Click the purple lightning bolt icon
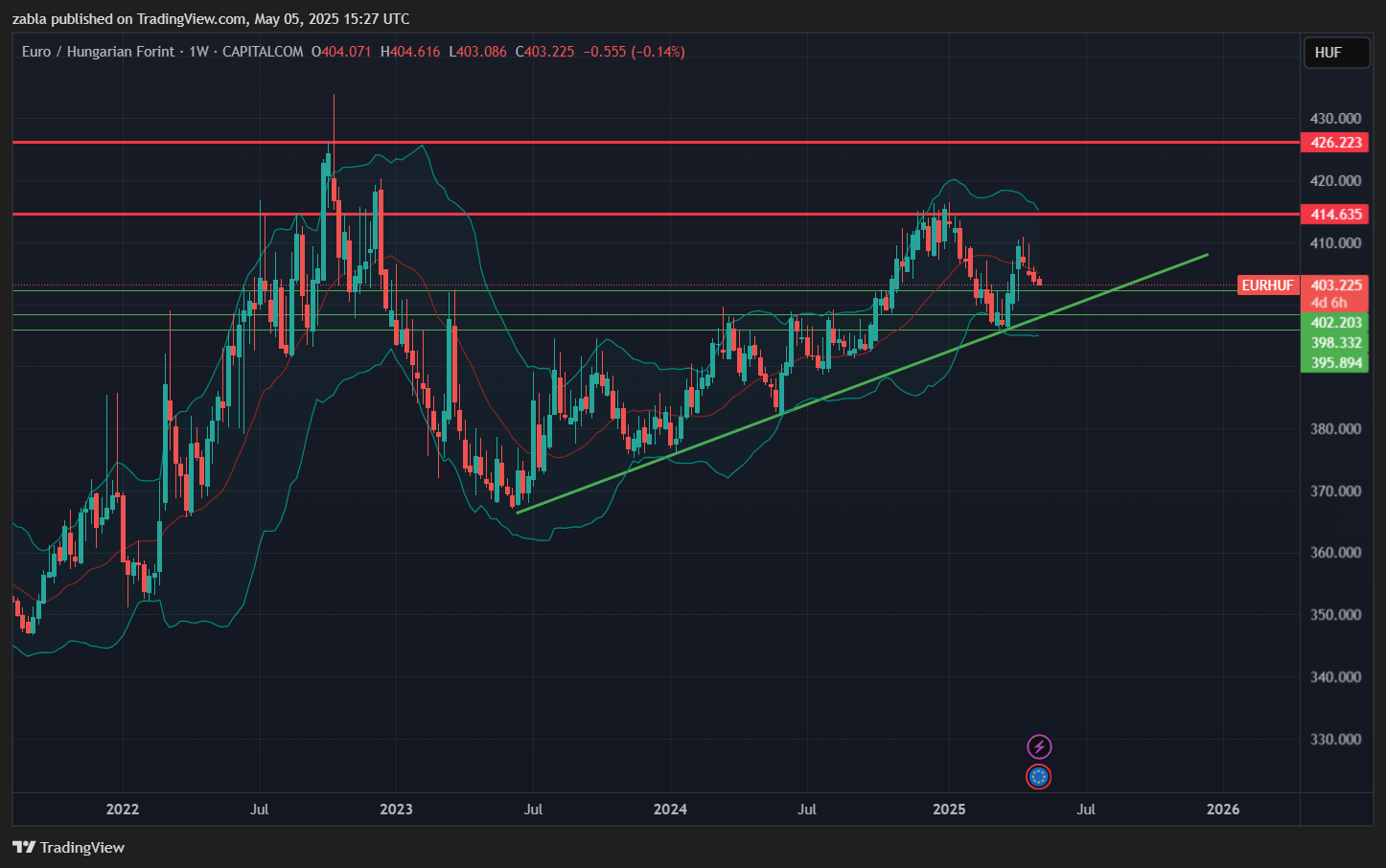1386x868 pixels. point(1039,746)
